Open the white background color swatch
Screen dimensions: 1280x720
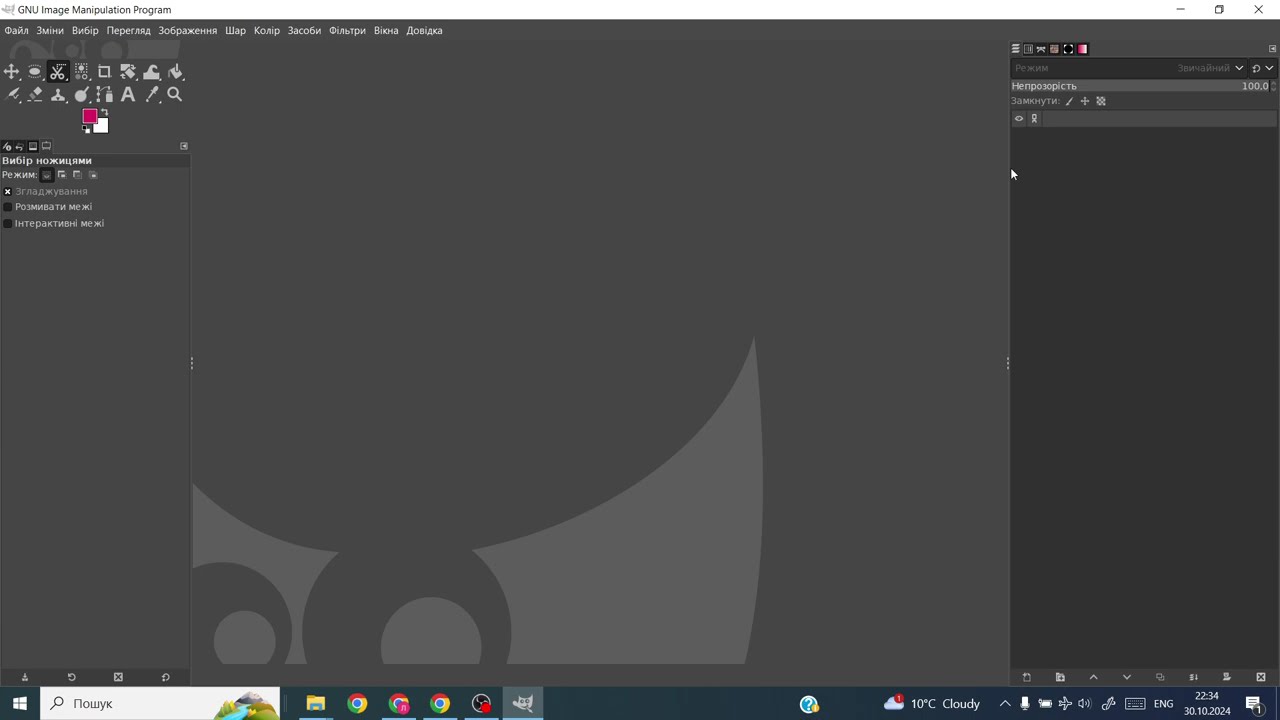[102, 127]
